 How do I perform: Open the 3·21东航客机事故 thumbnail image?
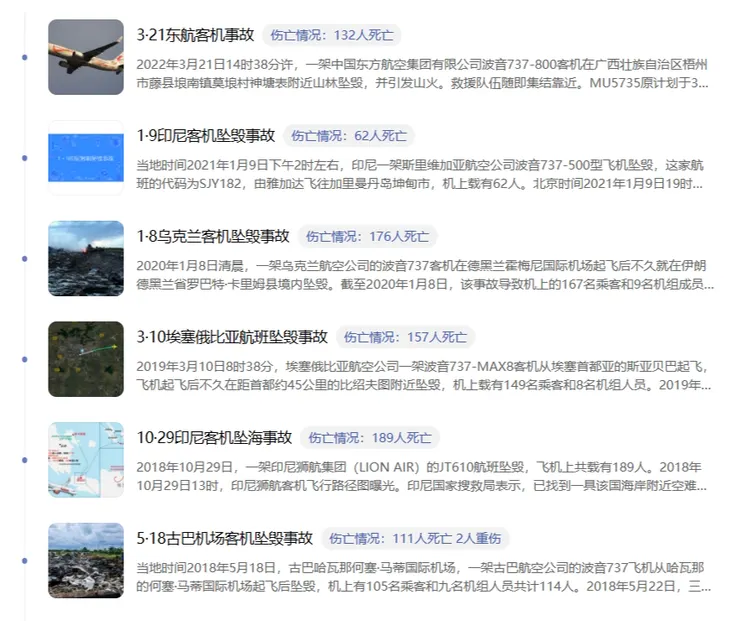[86, 57]
